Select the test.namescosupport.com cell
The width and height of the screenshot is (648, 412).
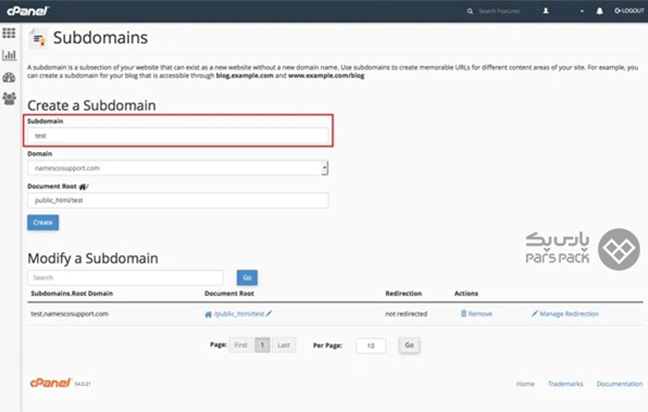click(69, 314)
